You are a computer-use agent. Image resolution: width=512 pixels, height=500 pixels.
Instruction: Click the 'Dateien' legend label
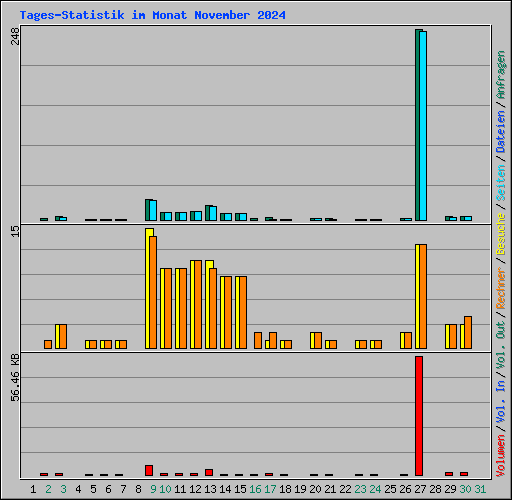501,132
